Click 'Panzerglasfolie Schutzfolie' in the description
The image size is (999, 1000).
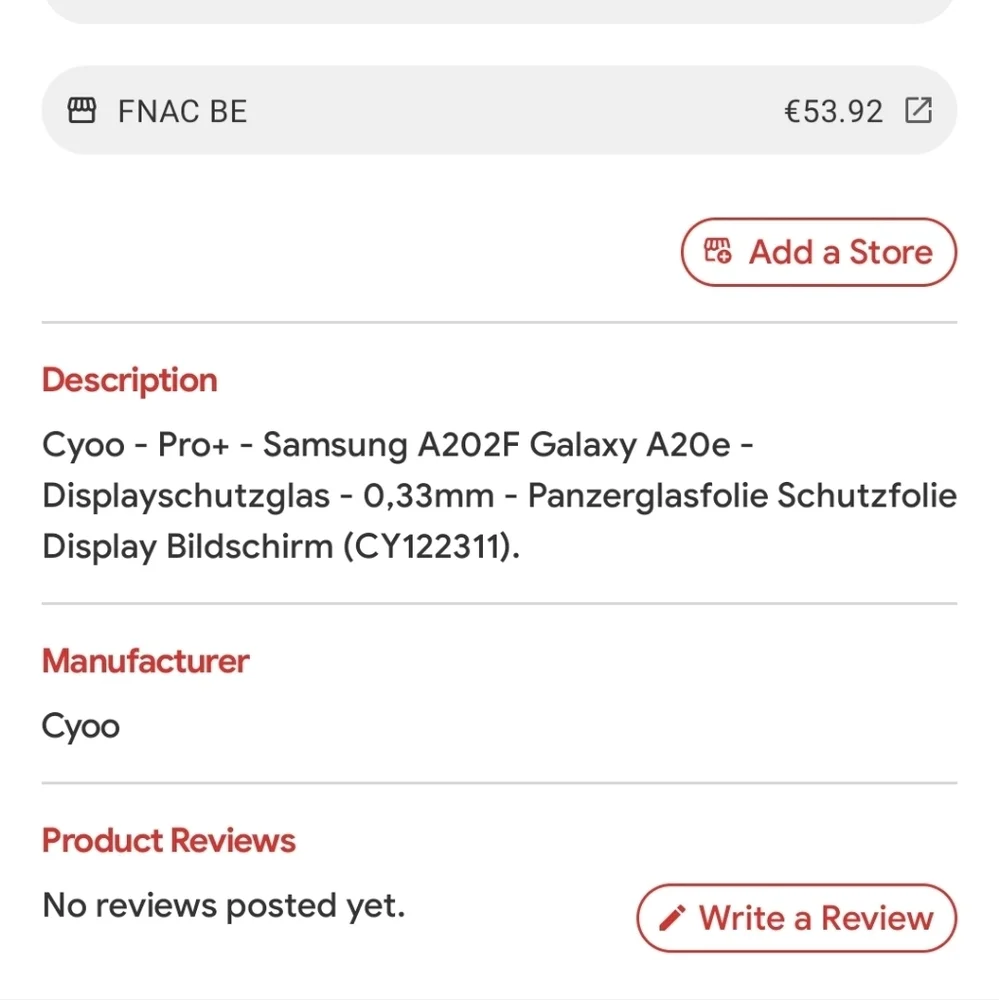(x=743, y=496)
